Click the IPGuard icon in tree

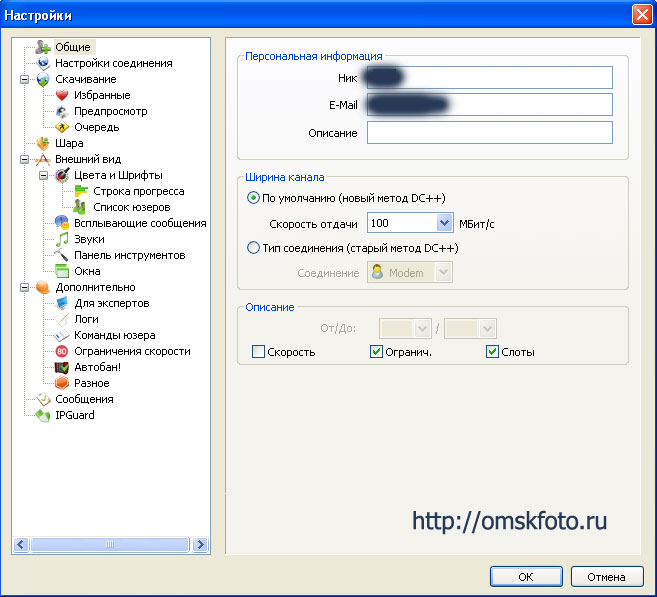point(43,415)
